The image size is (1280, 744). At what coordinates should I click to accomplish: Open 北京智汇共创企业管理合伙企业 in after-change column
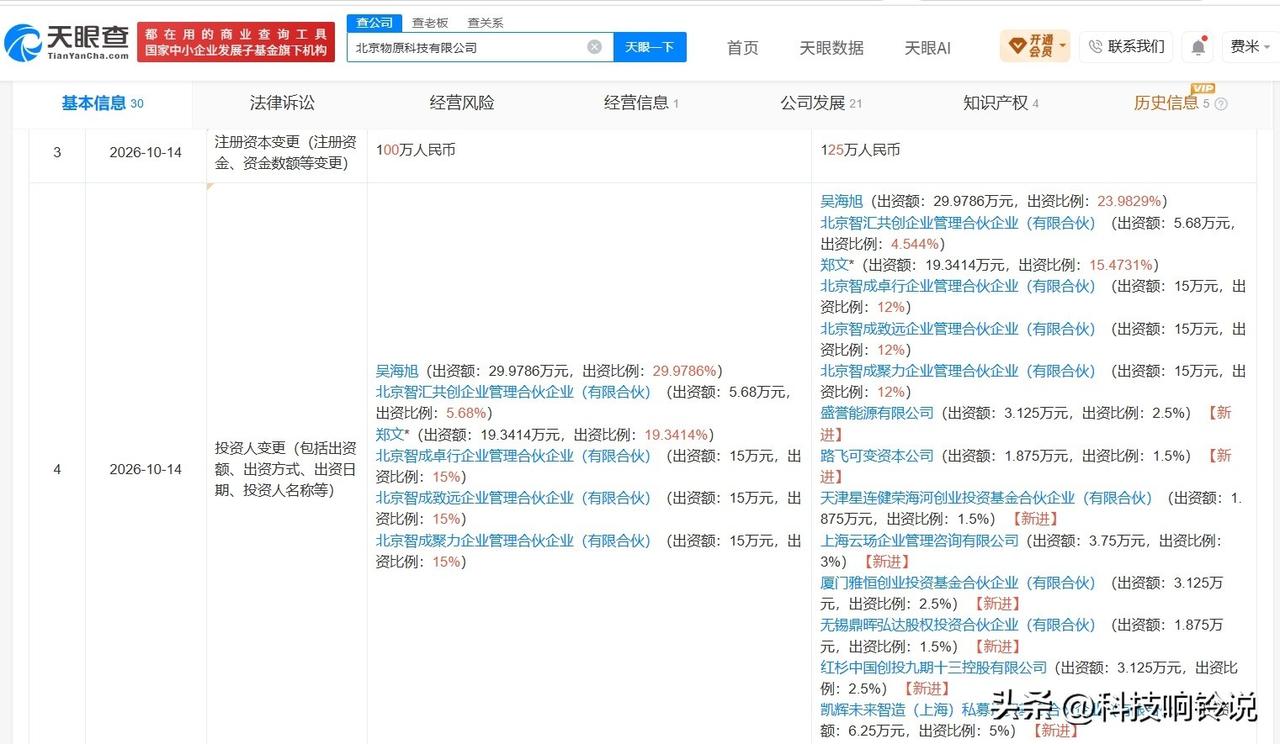[959, 223]
